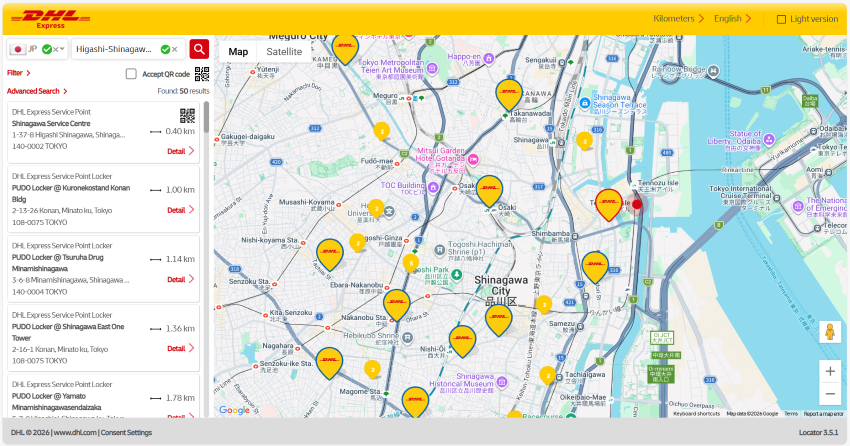Viewport: 850px width, 446px height.
Task: Clear the JP country field with X
Action: pyautogui.click(x=55, y=49)
